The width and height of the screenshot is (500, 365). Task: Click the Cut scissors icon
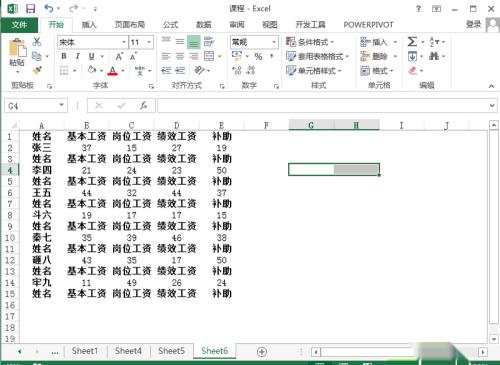(x=37, y=42)
